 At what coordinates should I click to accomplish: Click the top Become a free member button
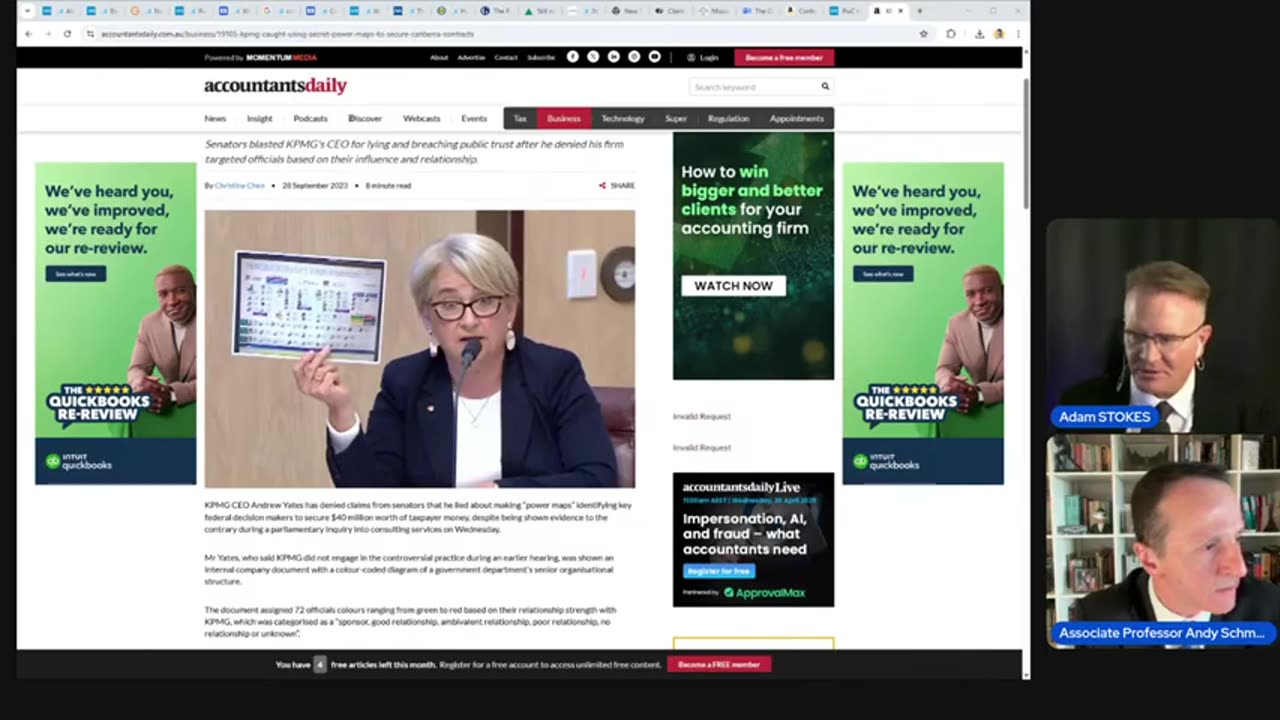click(x=784, y=58)
